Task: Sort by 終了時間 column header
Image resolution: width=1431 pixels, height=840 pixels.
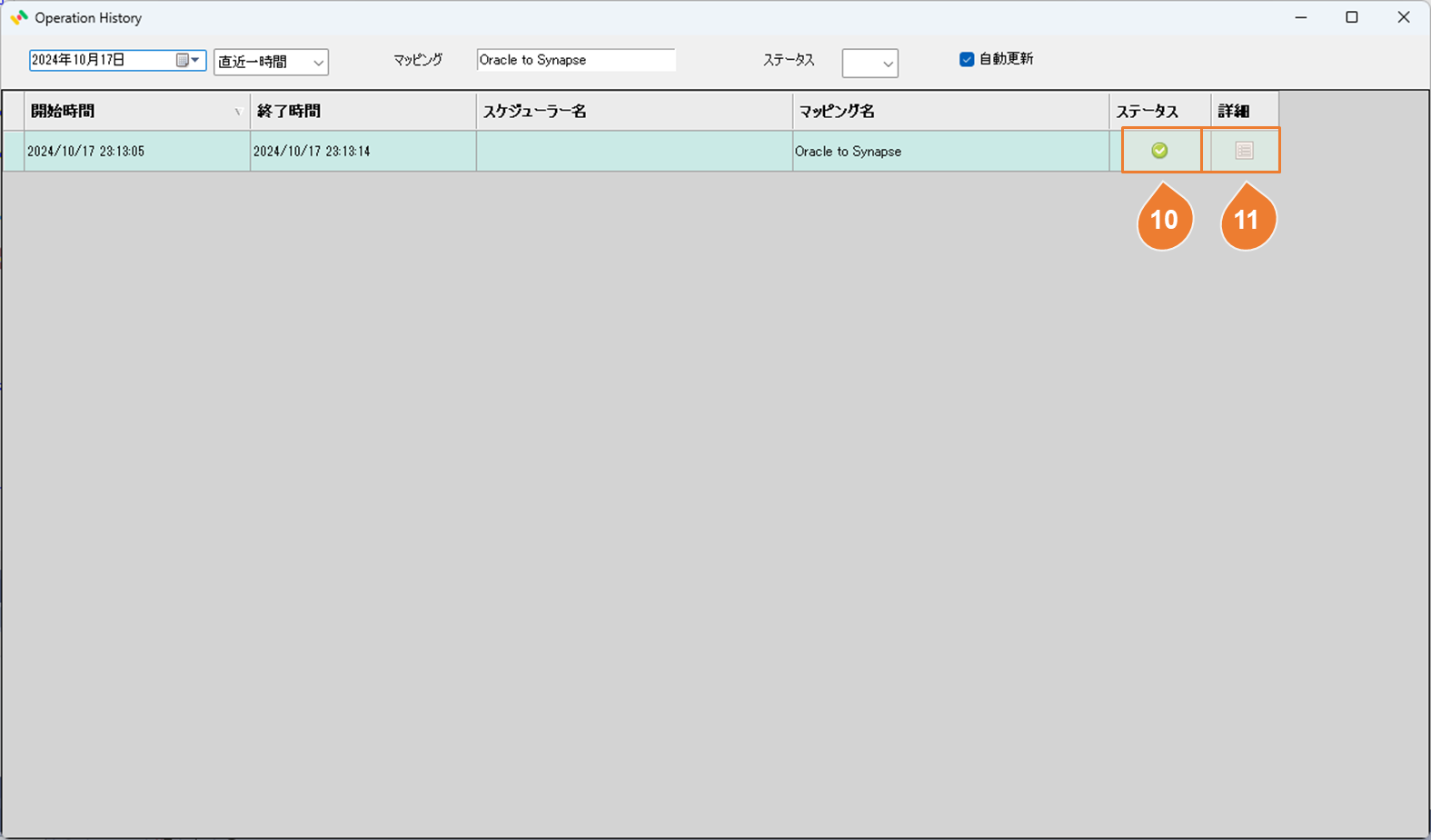Action: 363,111
